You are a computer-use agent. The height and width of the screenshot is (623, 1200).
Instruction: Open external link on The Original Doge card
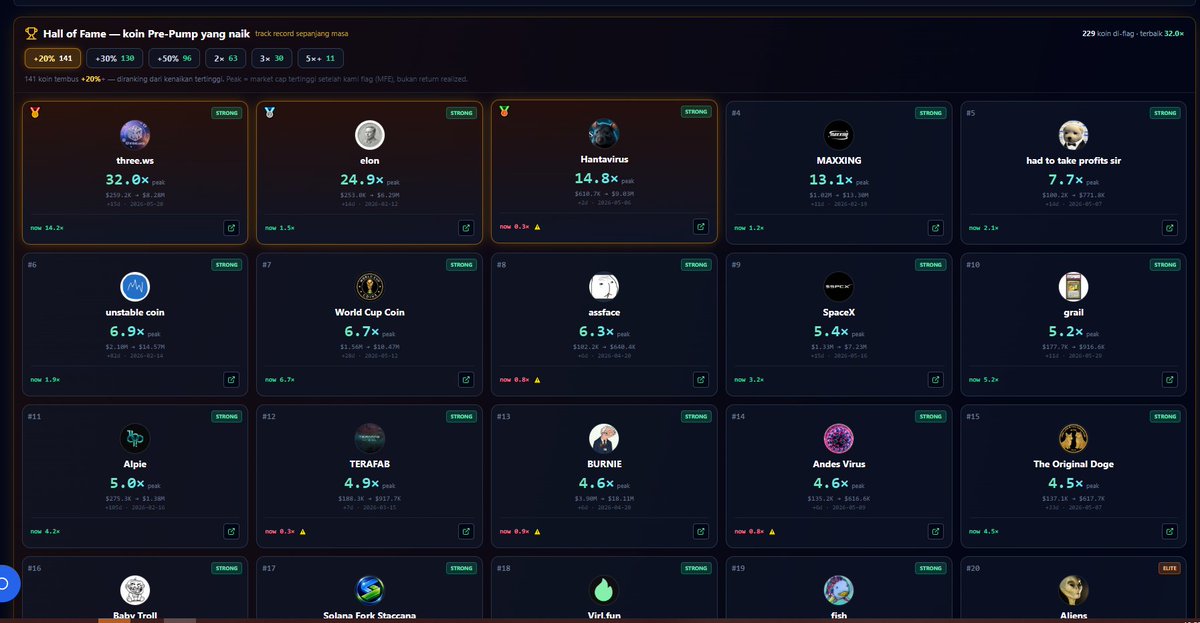point(1170,531)
